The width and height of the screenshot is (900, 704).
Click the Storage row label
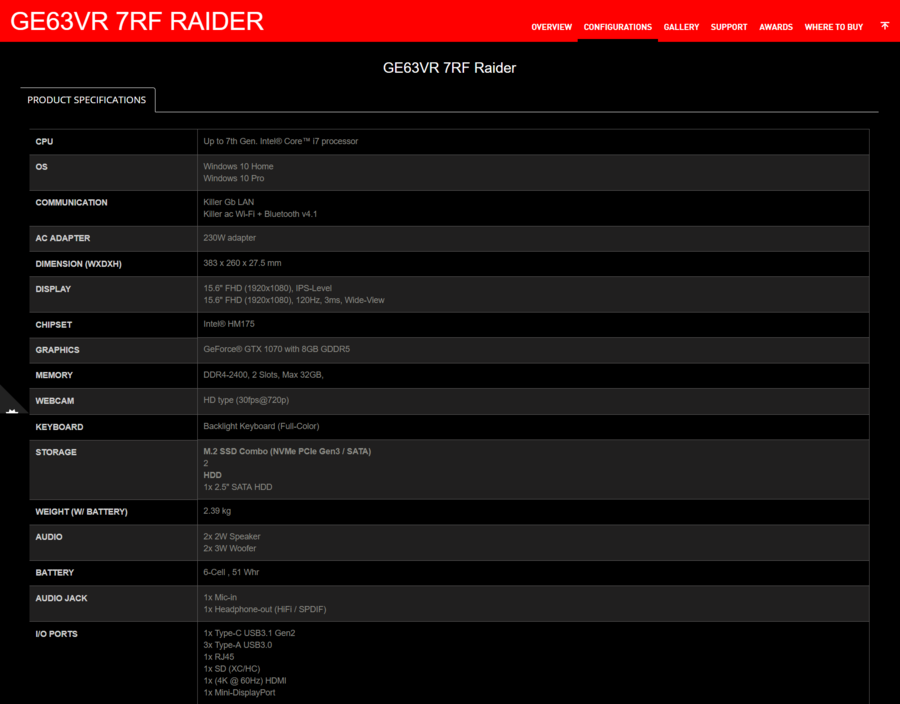pos(56,452)
